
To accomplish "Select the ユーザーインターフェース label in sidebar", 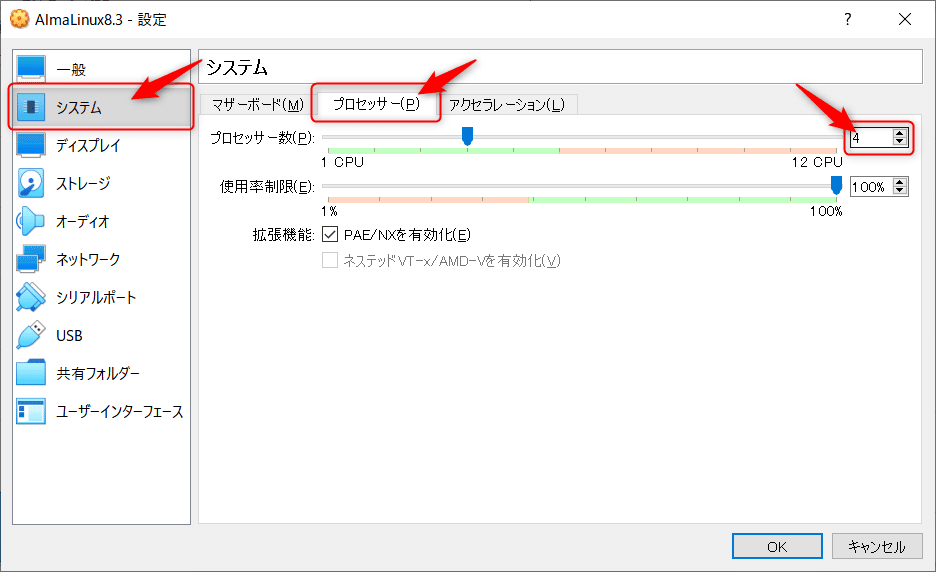I will [x=120, y=411].
